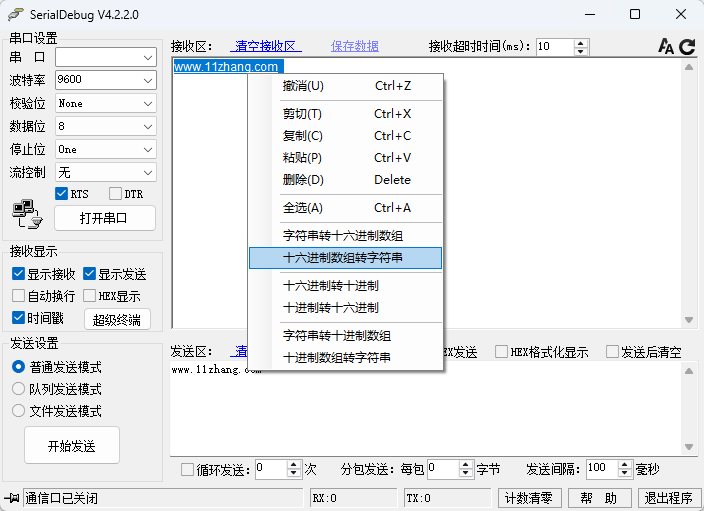Click 帮助 button
The height and width of the screenshot is (511, 704).
[x=599, y=498]
